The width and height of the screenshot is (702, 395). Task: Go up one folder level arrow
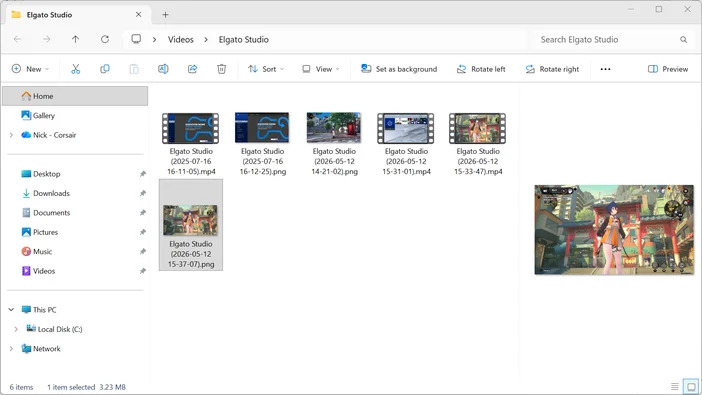tap(75, 39)
